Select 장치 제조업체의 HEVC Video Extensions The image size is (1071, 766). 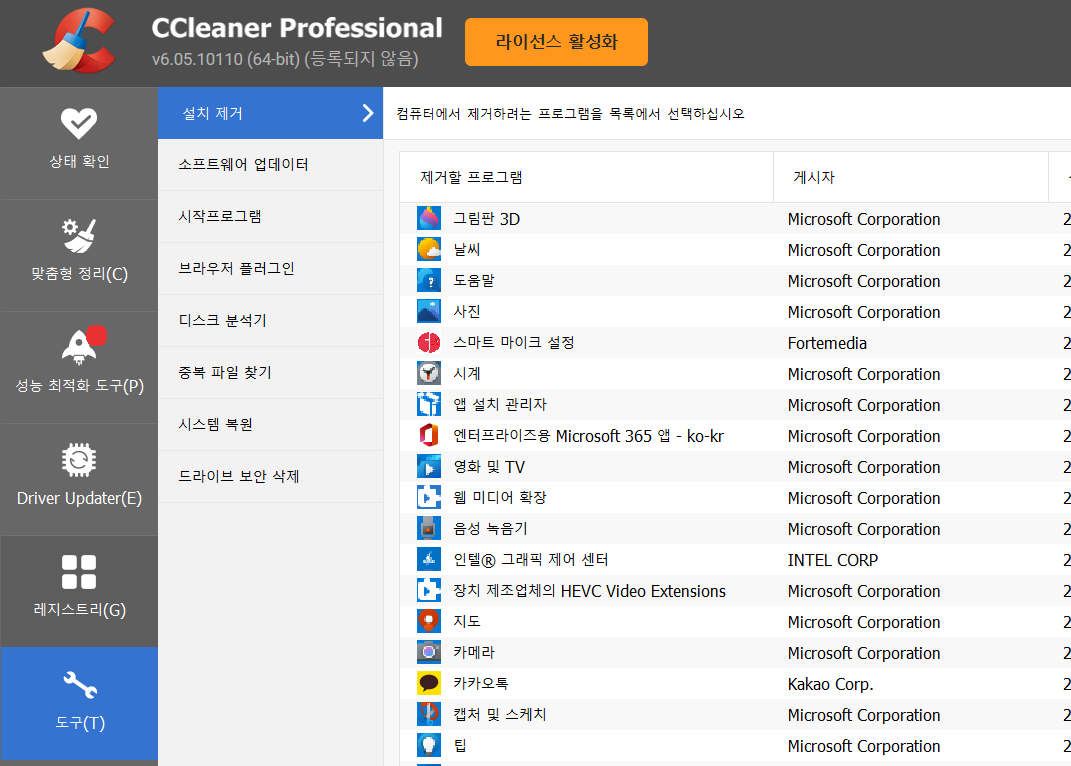(589, 591)
